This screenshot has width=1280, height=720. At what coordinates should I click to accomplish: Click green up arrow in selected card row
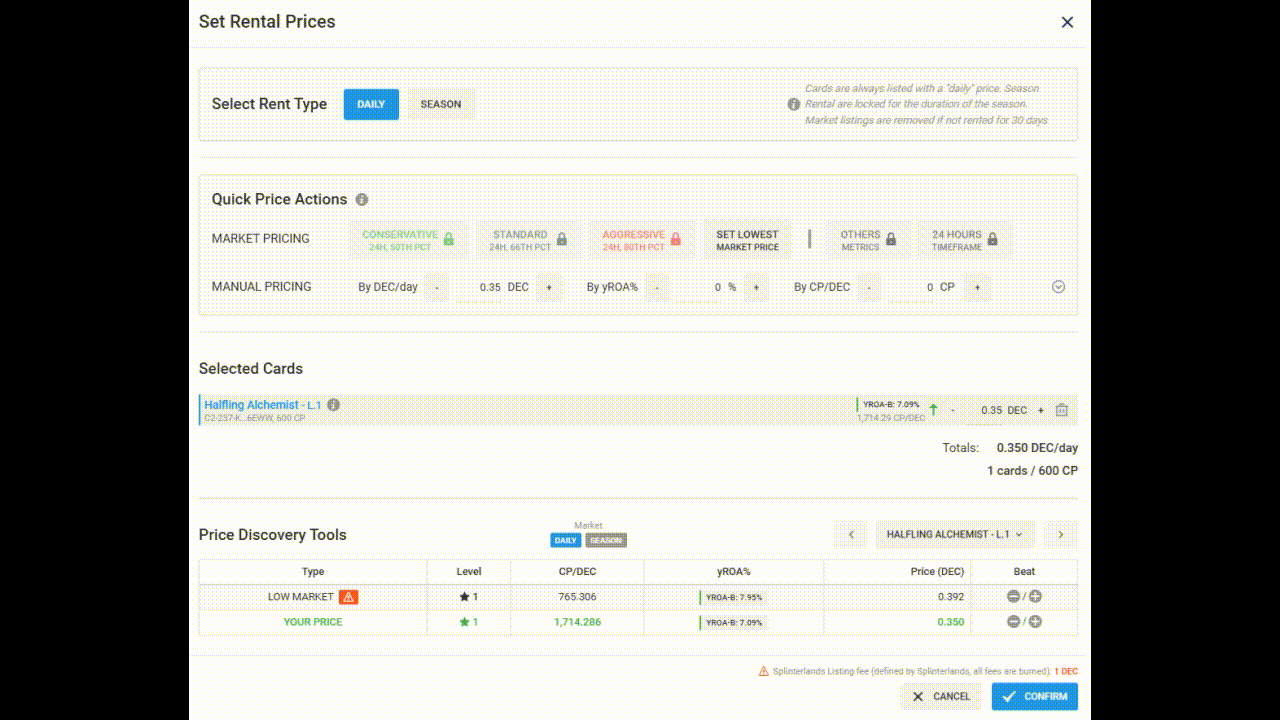(933, 410)
